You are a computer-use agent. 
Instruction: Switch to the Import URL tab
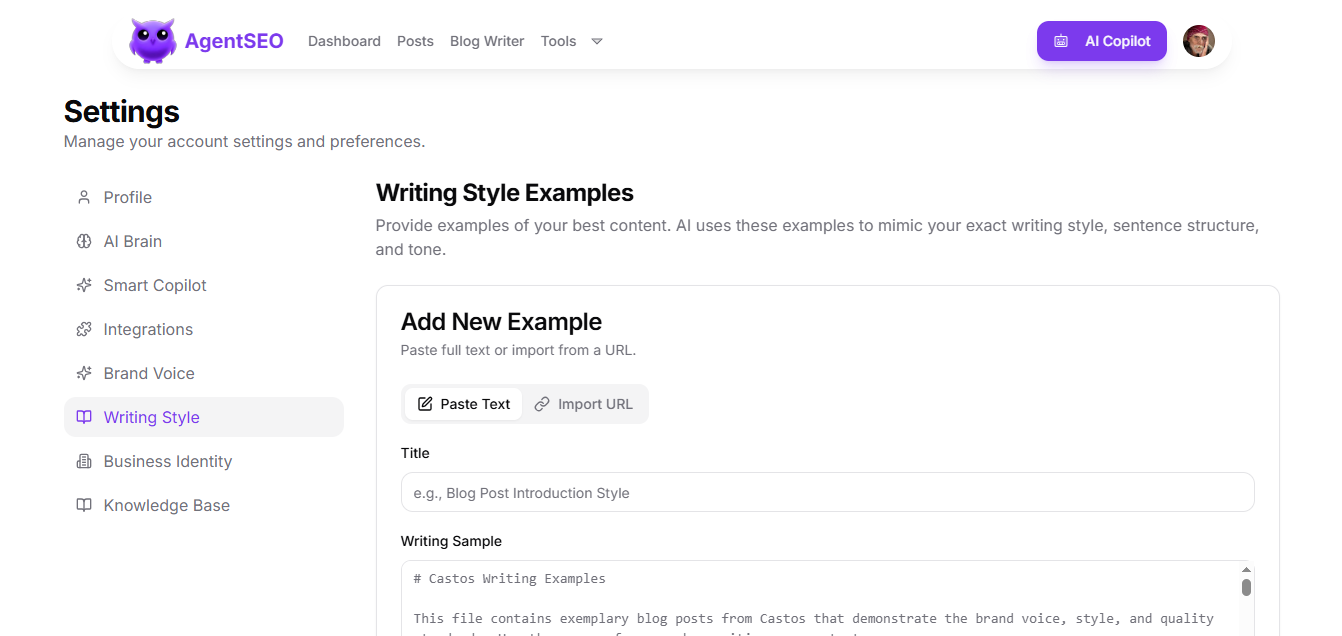pyautogui.click(x=584, y=403)
